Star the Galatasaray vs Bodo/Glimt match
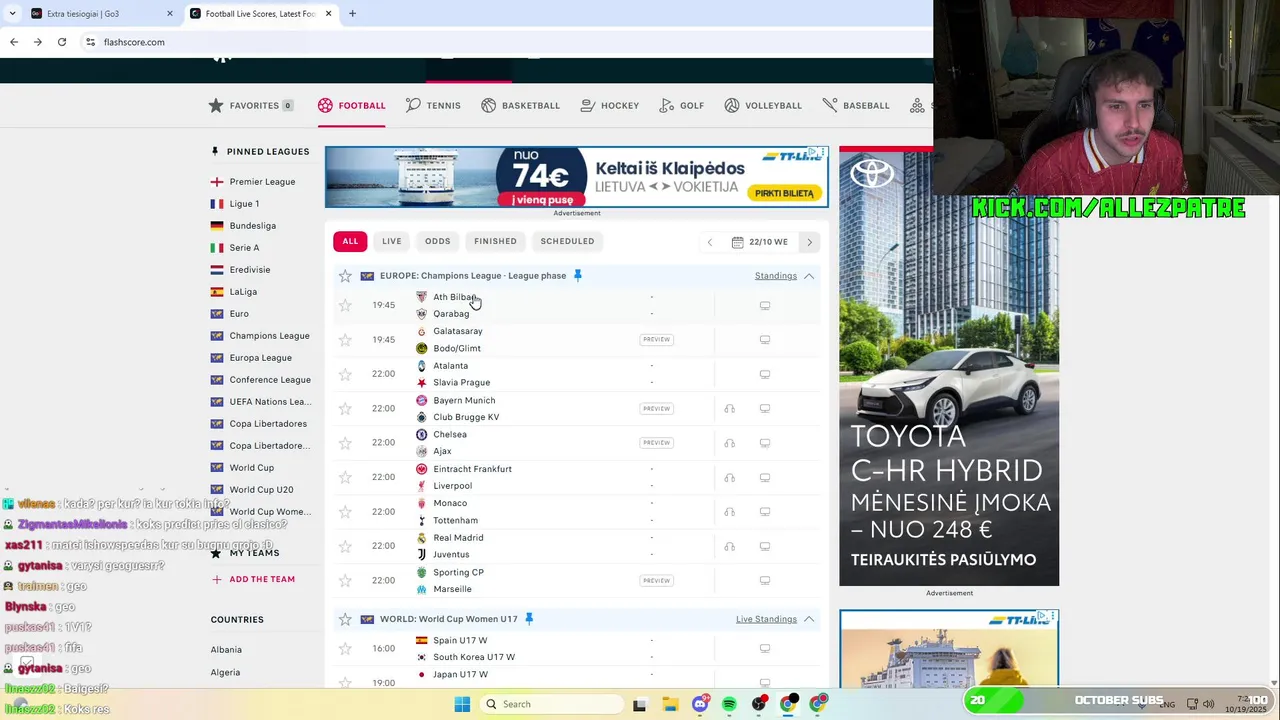 pyautogui.click(x=345, y=340)
